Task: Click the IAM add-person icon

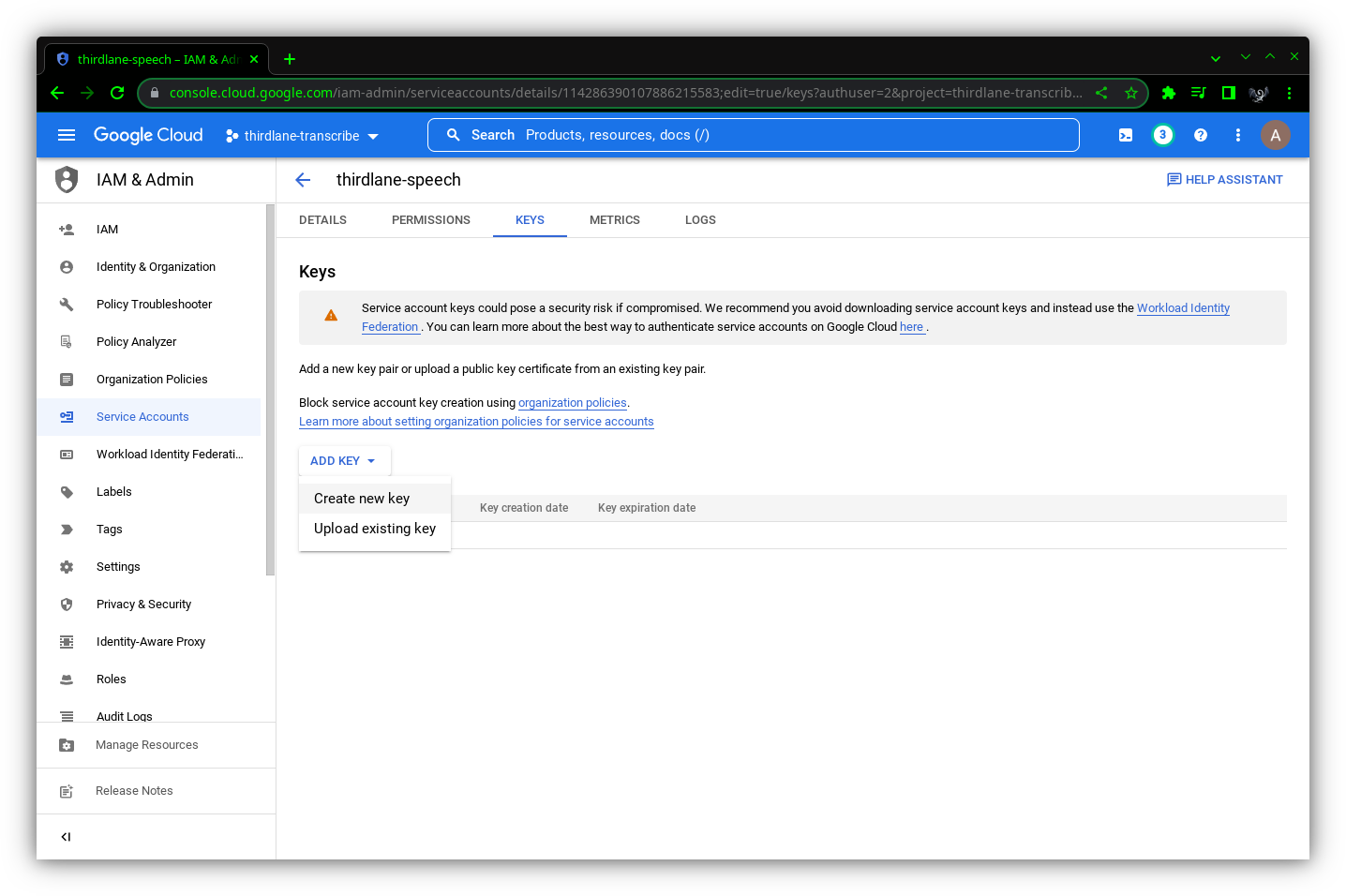Action: click(67, 230)
